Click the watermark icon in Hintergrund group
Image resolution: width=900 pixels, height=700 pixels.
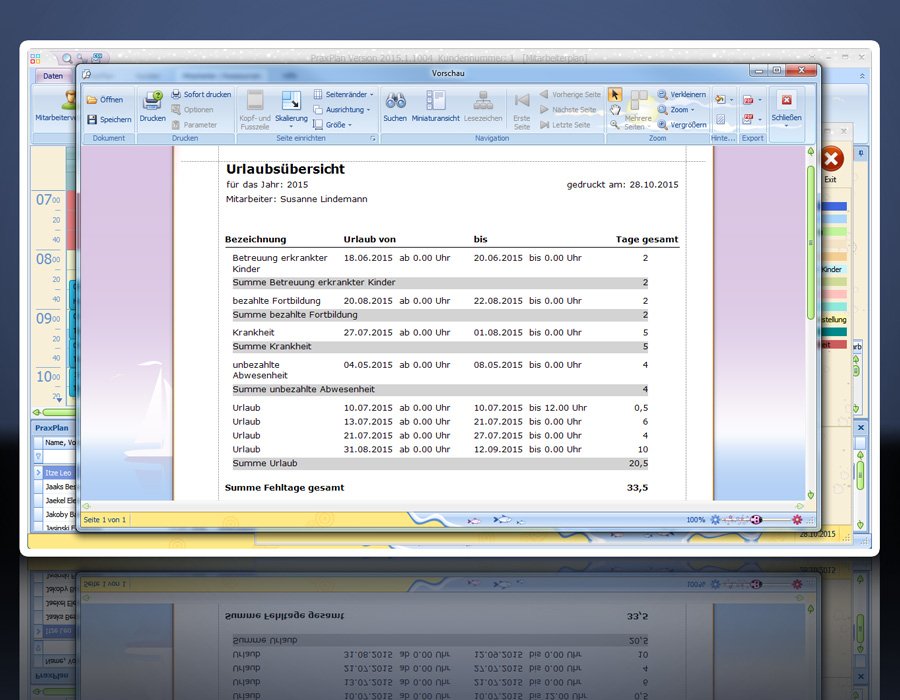point(720,119)
